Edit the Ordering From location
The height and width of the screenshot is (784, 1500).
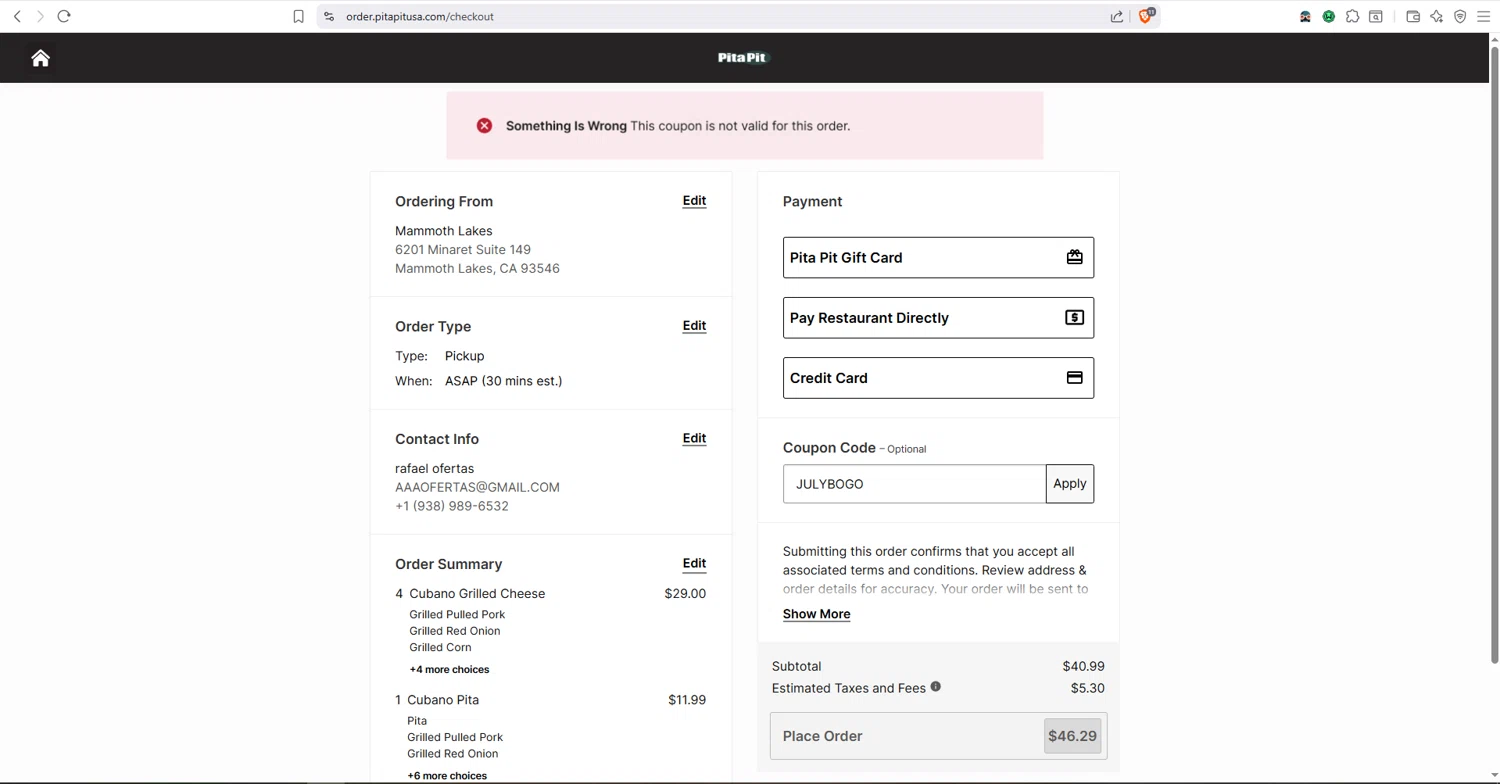coord(694,201)
